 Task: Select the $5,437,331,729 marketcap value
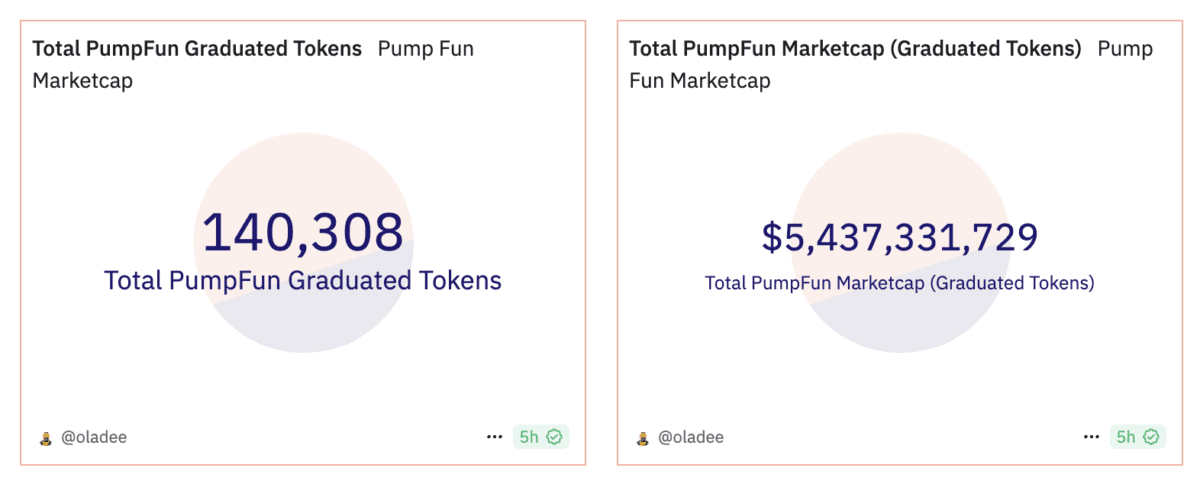pos(900,237)
